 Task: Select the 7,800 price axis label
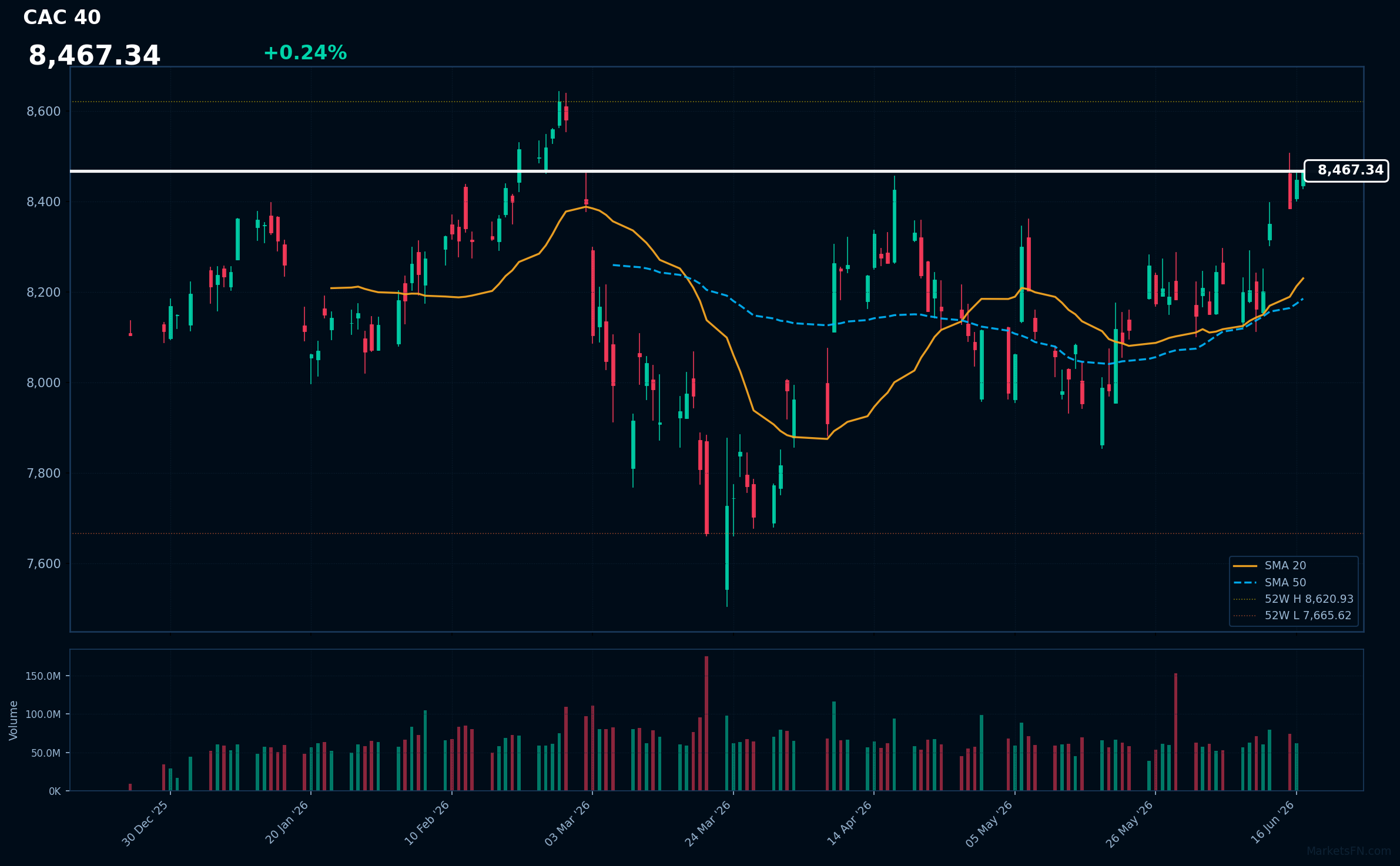(x=43, y=474)
